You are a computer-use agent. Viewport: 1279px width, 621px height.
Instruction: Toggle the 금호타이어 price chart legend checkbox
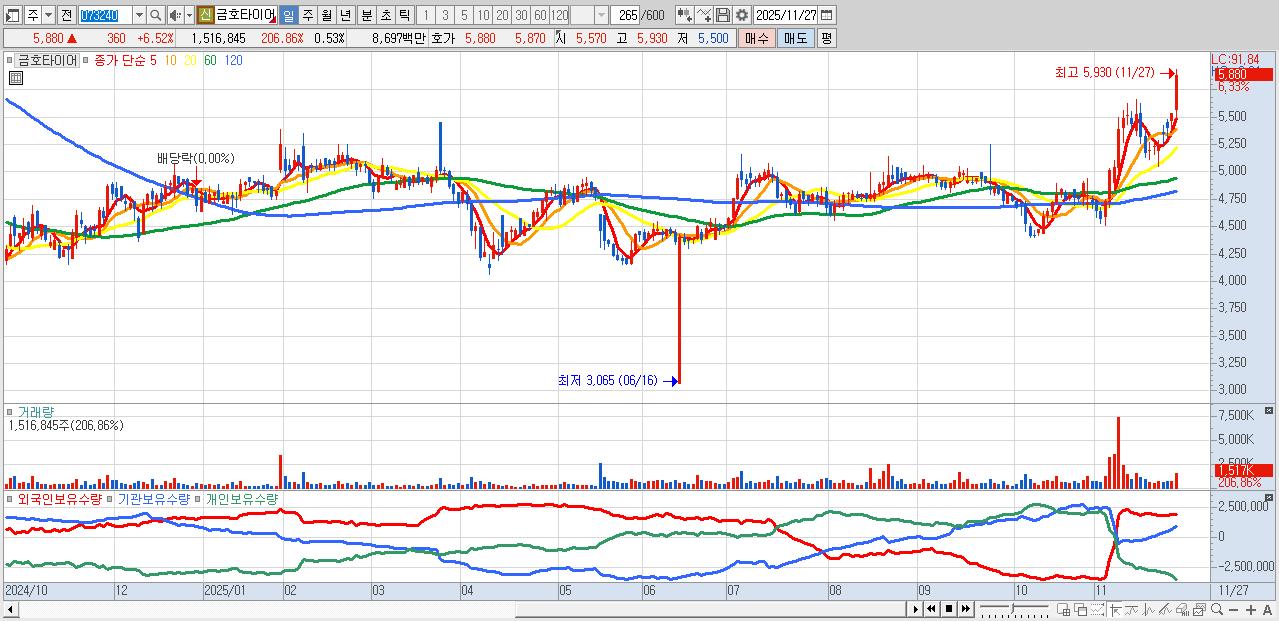coord(11,60)
